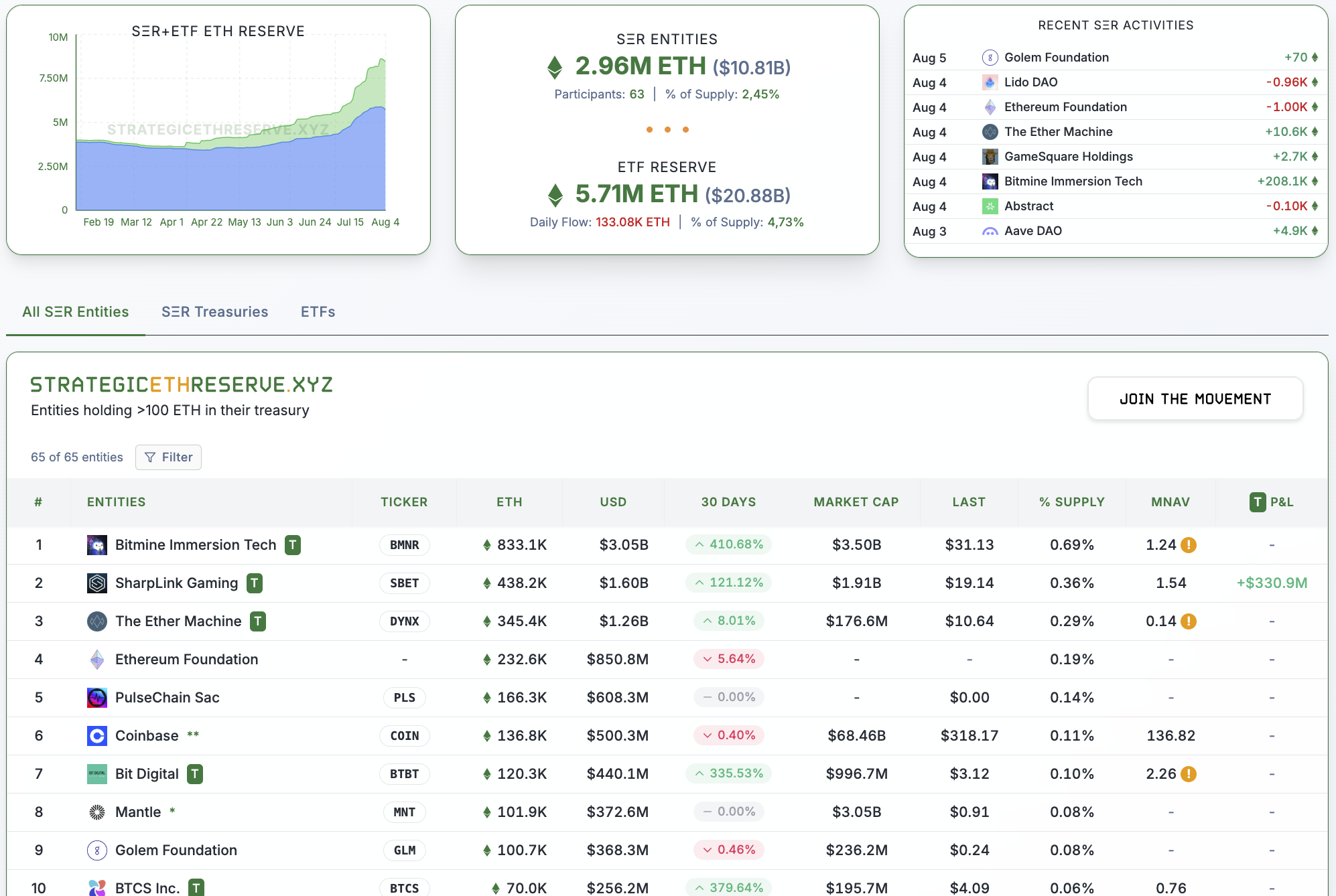Image resolution: width=1336 pixels, height=896 pixels.
Task: Click the $68.46B market cap for Coinbase
Action: pyautogui.click(x=856, y=736)
